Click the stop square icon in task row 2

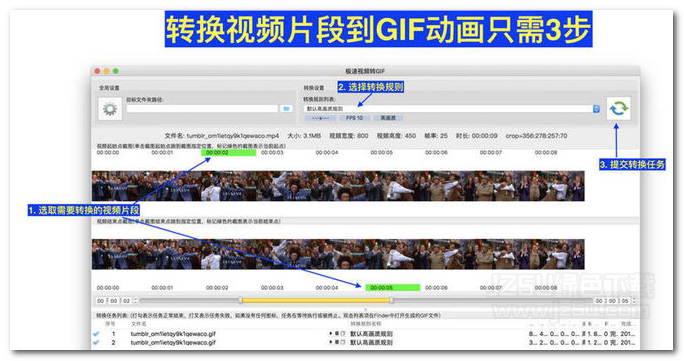336,343
